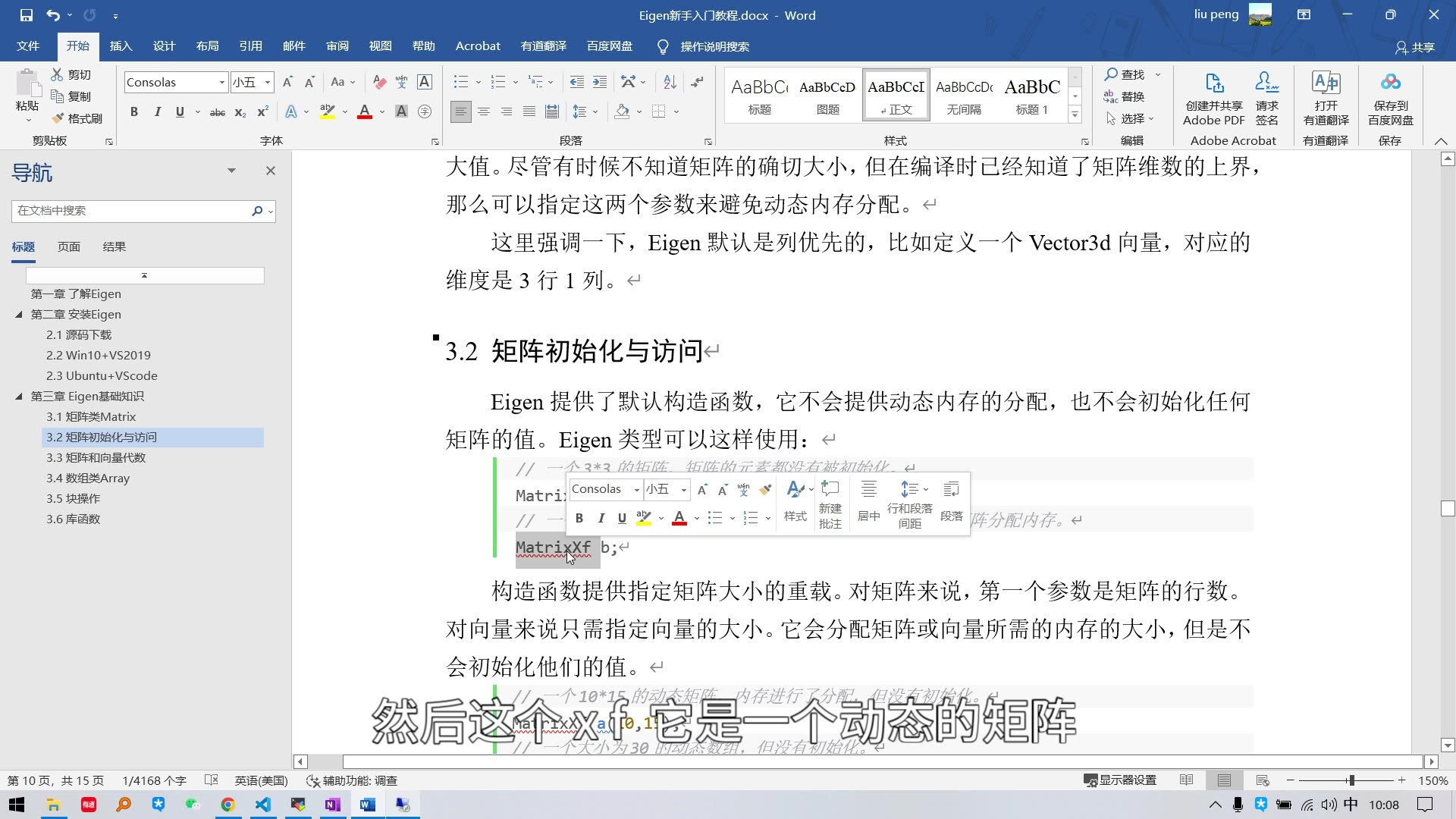Click the 共享 (Share) button
Image resolution: width=1456 pixels, height=819 pixels.
tap(1415, 47)
